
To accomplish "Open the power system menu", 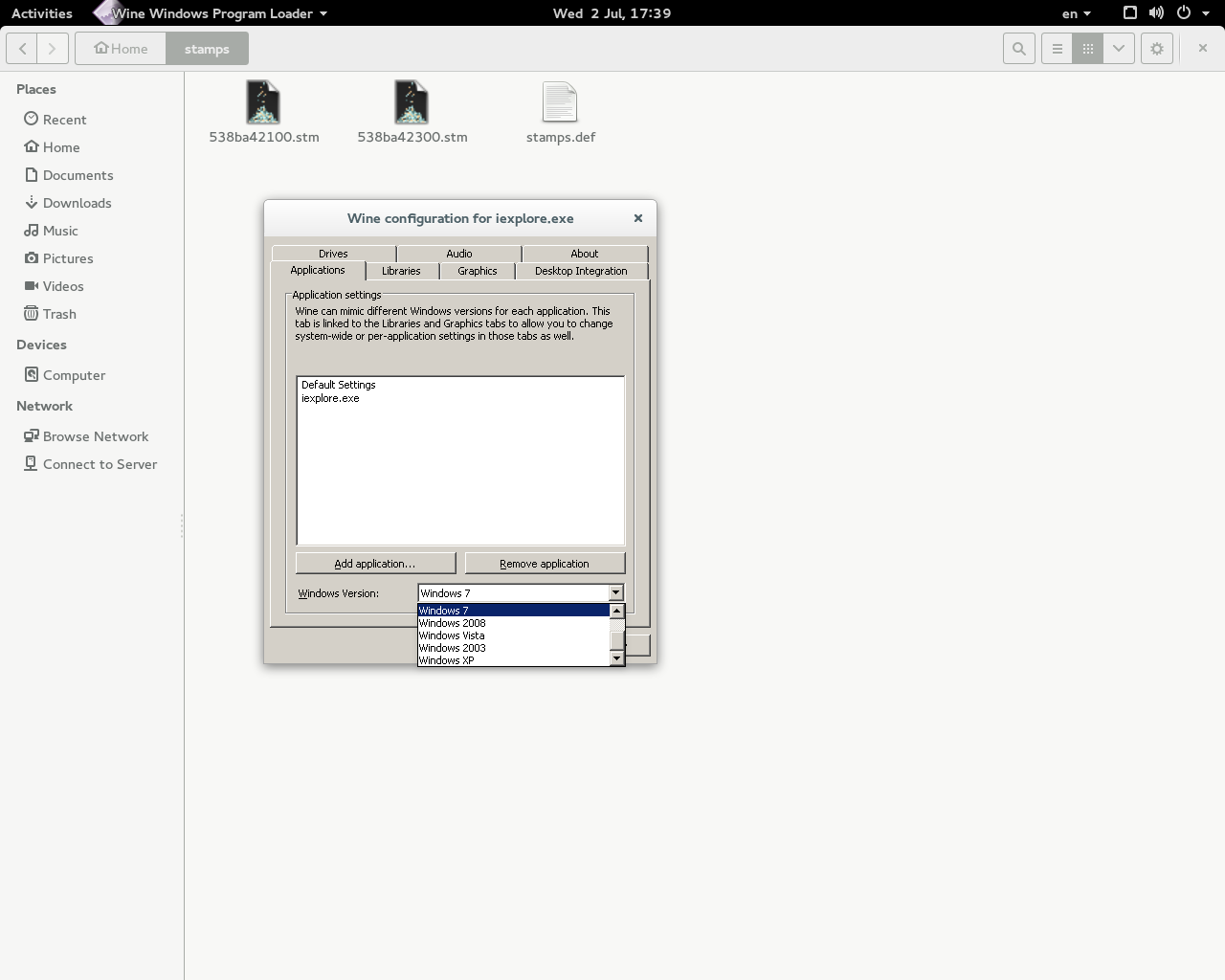I will pos(1184,13).
